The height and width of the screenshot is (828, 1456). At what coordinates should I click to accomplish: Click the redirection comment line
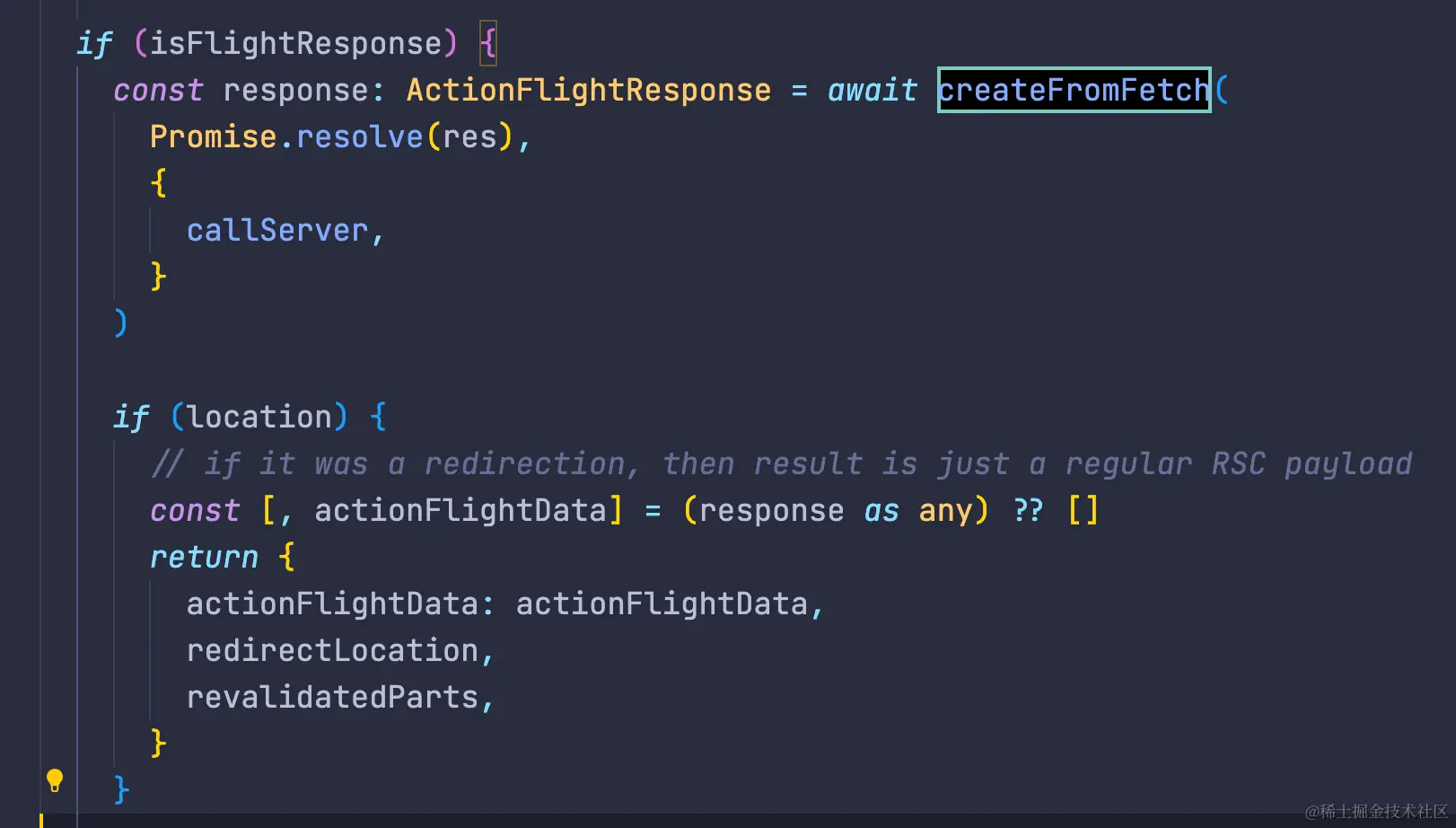pyautogui.click(x=781, y=463)
